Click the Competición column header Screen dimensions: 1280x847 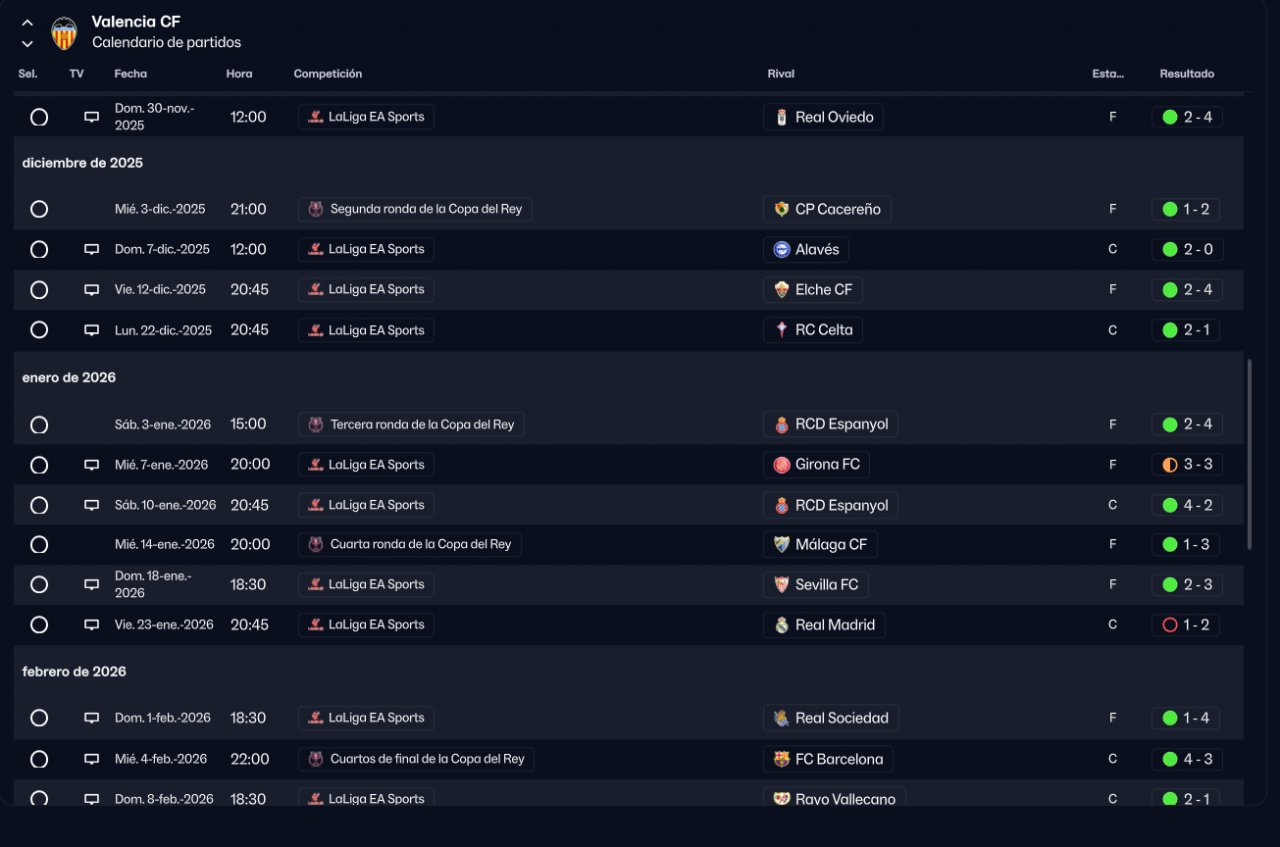click(327, 74)
